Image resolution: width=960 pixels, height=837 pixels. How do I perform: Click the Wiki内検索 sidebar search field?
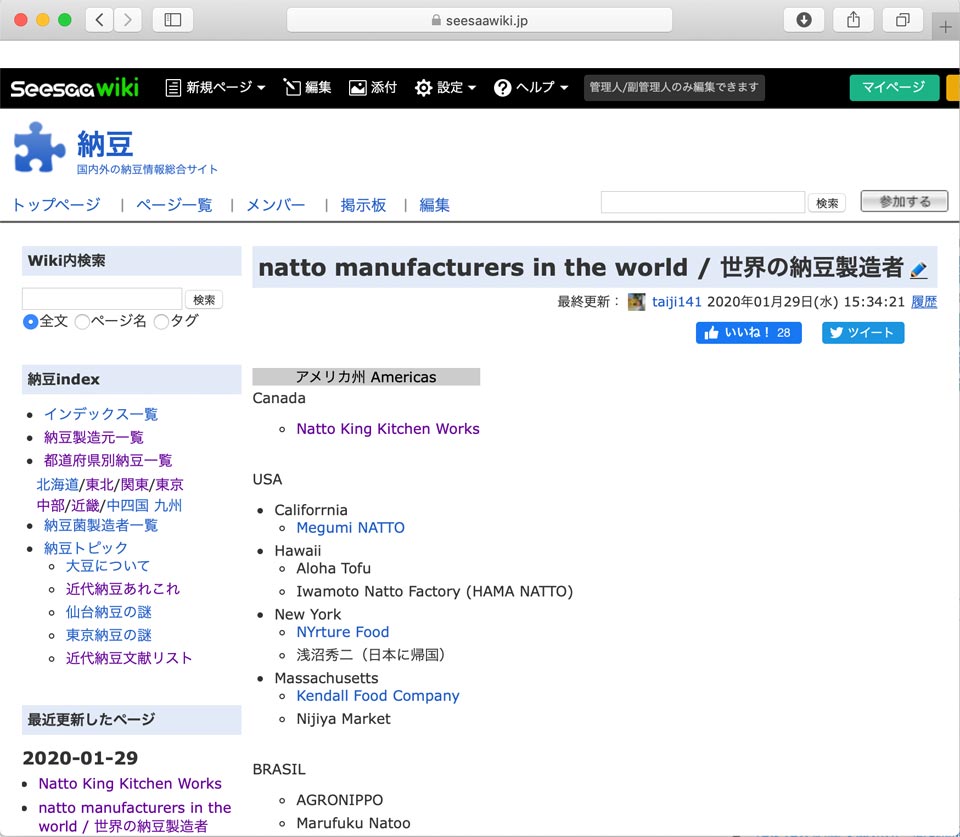click(102, 299)
